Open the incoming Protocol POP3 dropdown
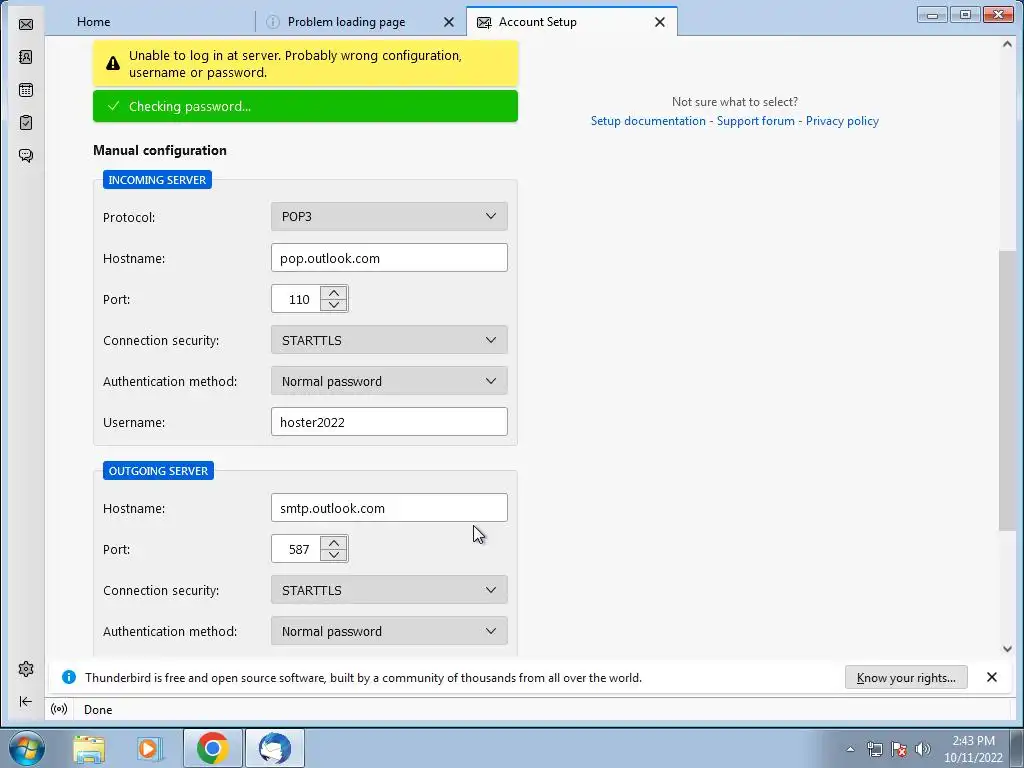 389,216
